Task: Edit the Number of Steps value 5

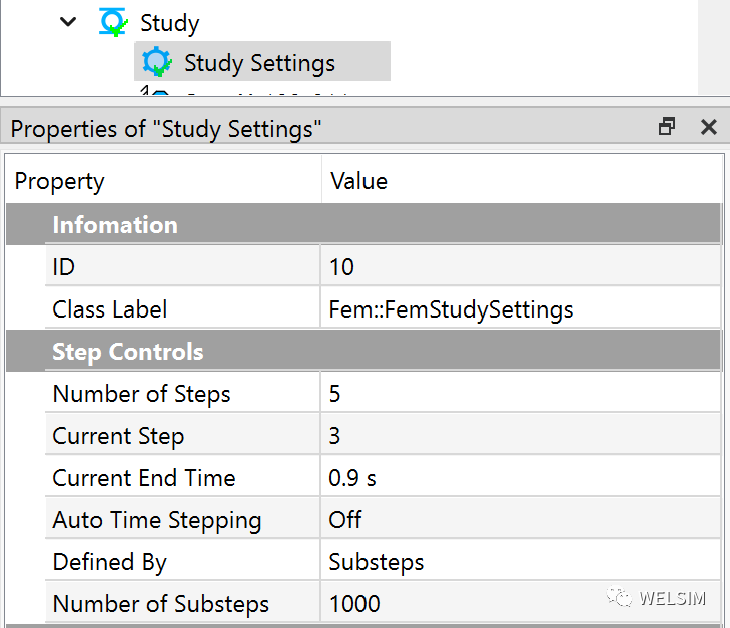Action: pyautogui.click(x=520, y=393)
